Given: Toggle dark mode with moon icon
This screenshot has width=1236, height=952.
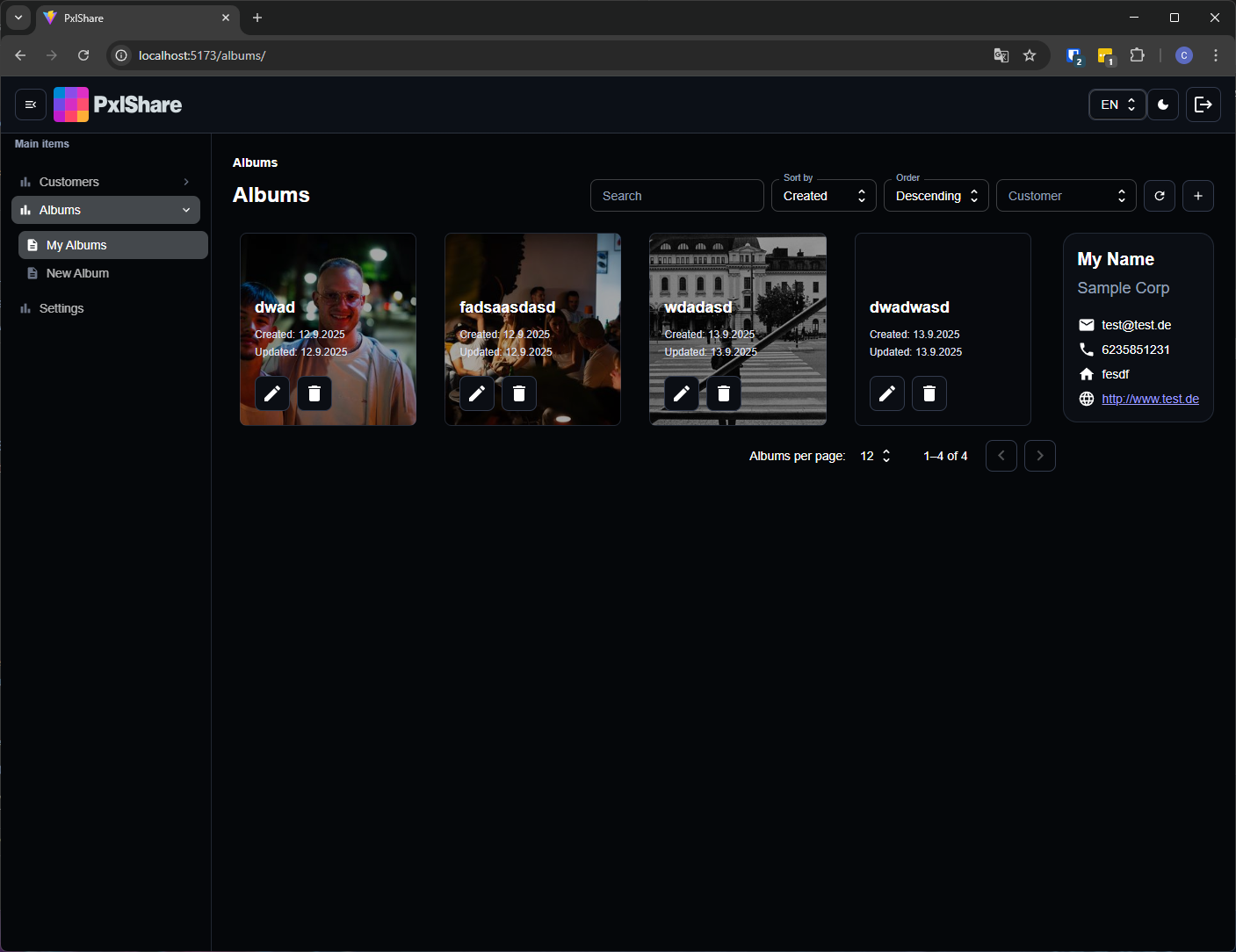Looking at the screenshot, I should (x=1163, y=105).
